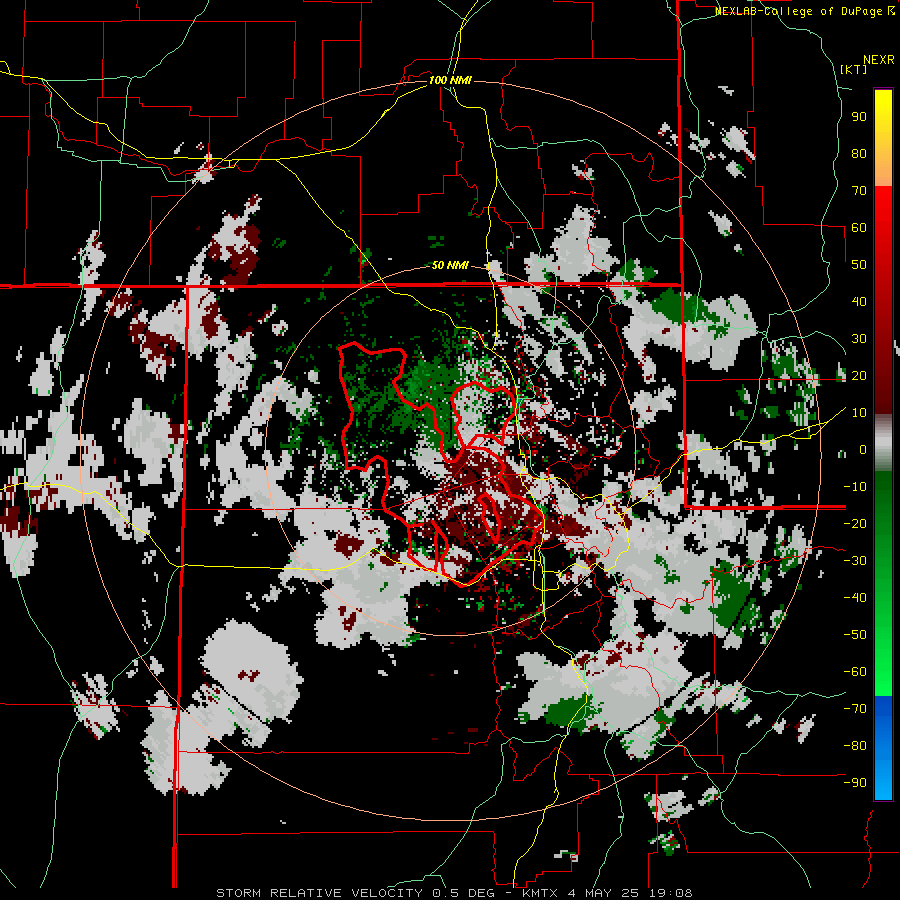The height and width of the screenshot is (900, 900).
Task: Click the -30 value on velocity scale
Action: [855, 561]
